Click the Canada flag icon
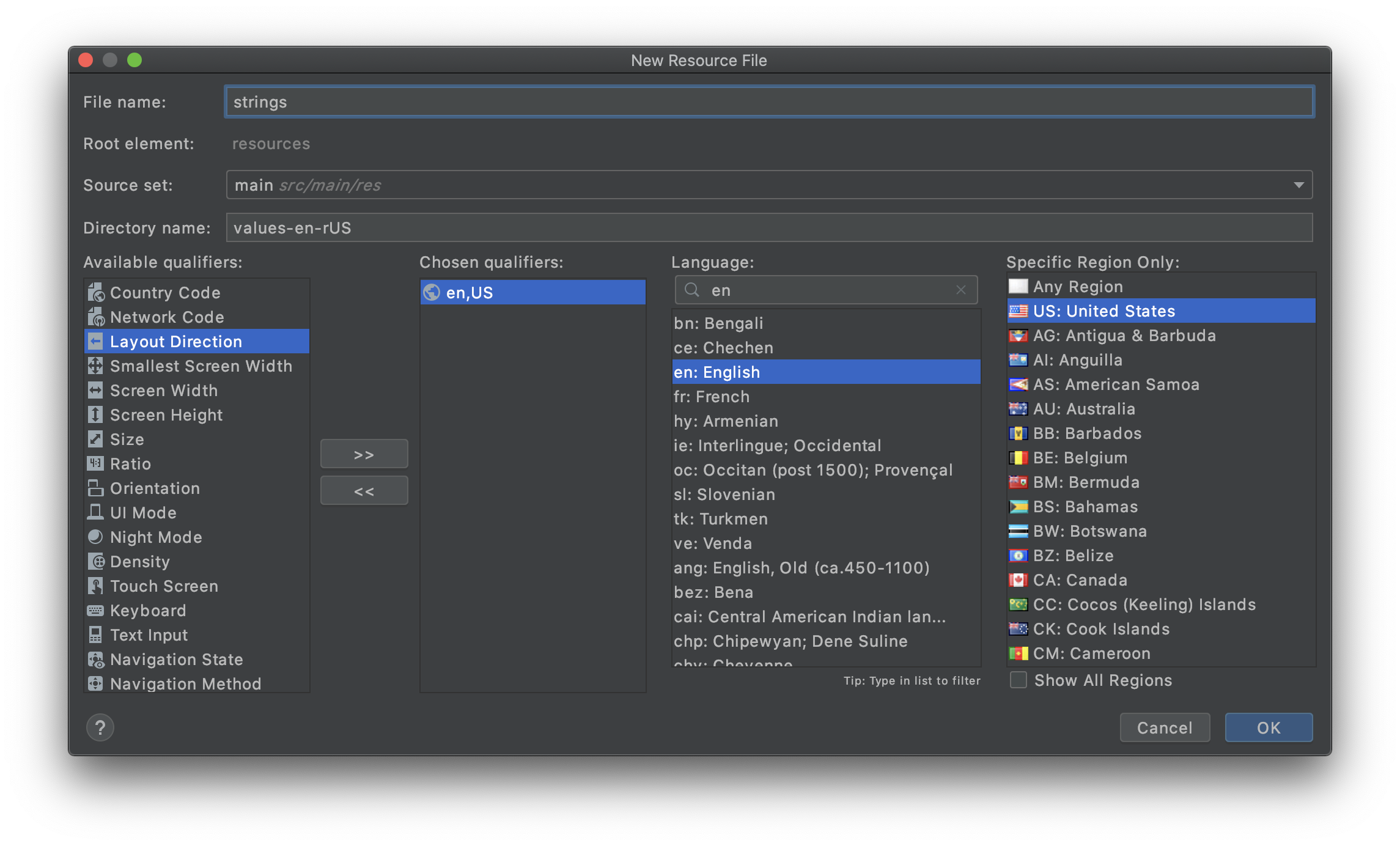The width and height of the screenshot is (1400, 846). 1018,579
